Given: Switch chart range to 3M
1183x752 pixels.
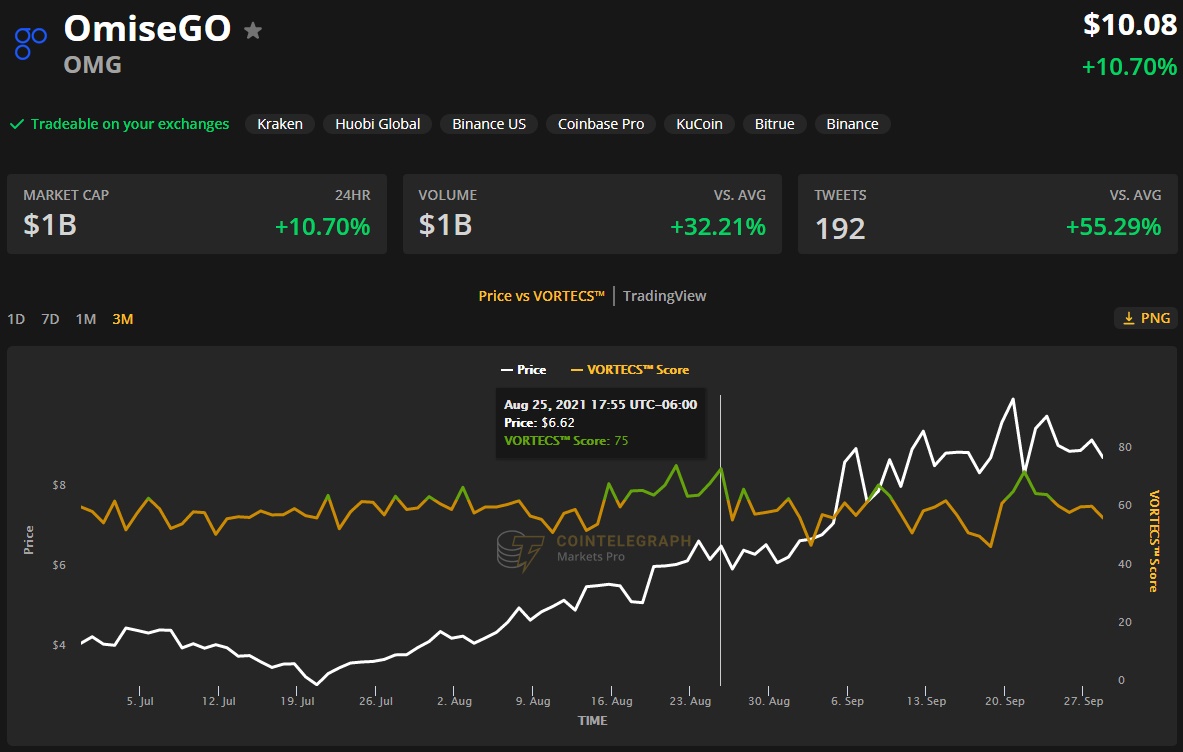Looking at the screenshot, I should 123,319.
